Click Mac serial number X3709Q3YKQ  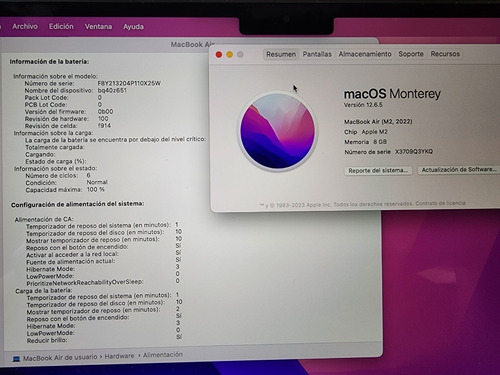[x=414, y=151]
